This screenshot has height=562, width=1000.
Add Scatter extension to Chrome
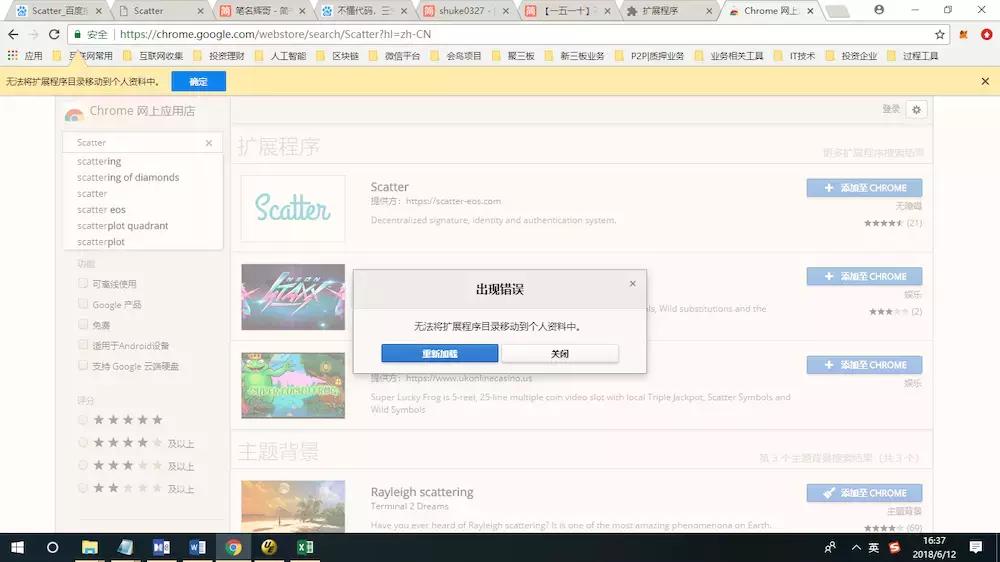coord(864,188)
